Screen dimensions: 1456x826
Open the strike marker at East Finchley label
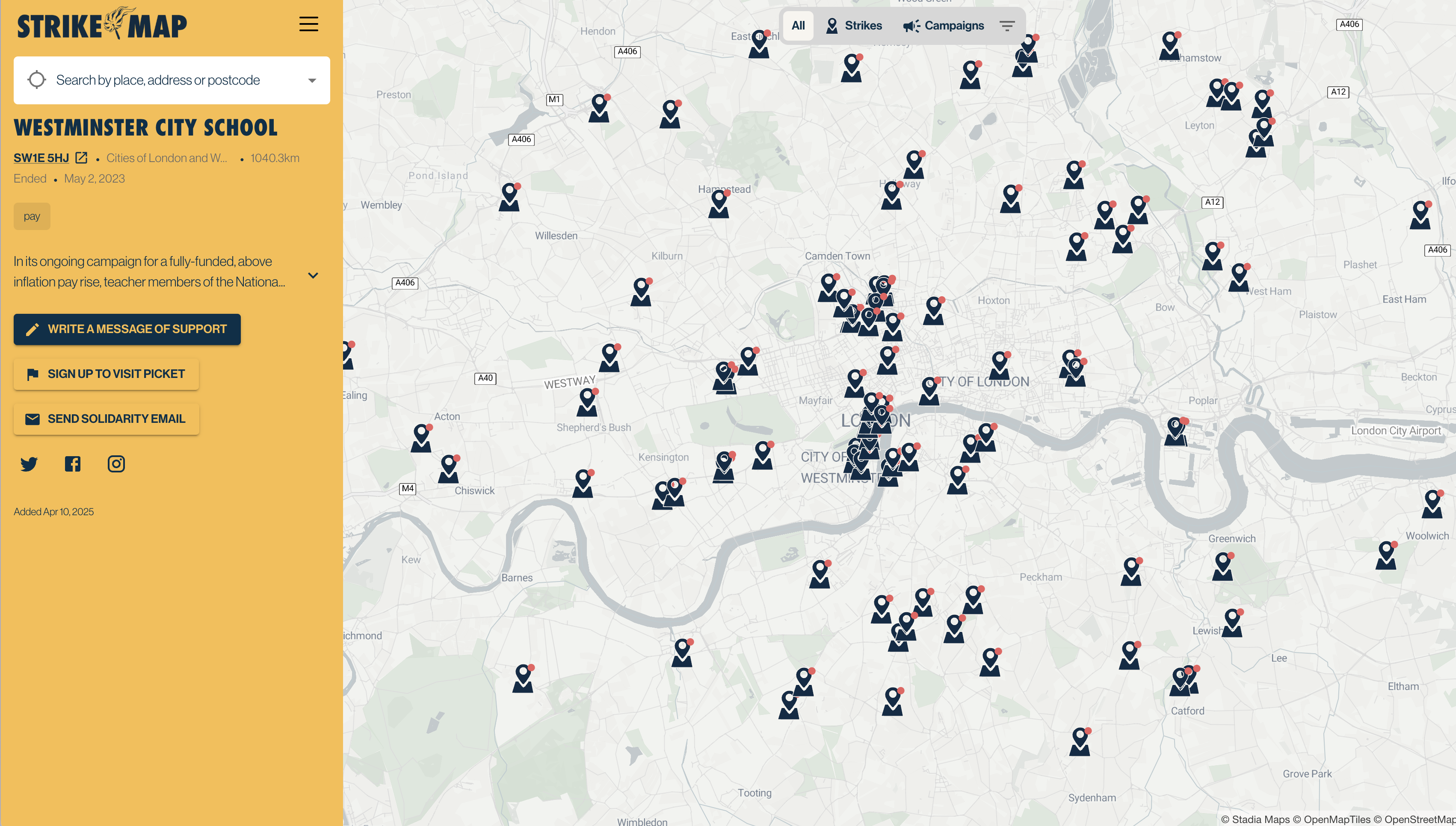(760, 44)
